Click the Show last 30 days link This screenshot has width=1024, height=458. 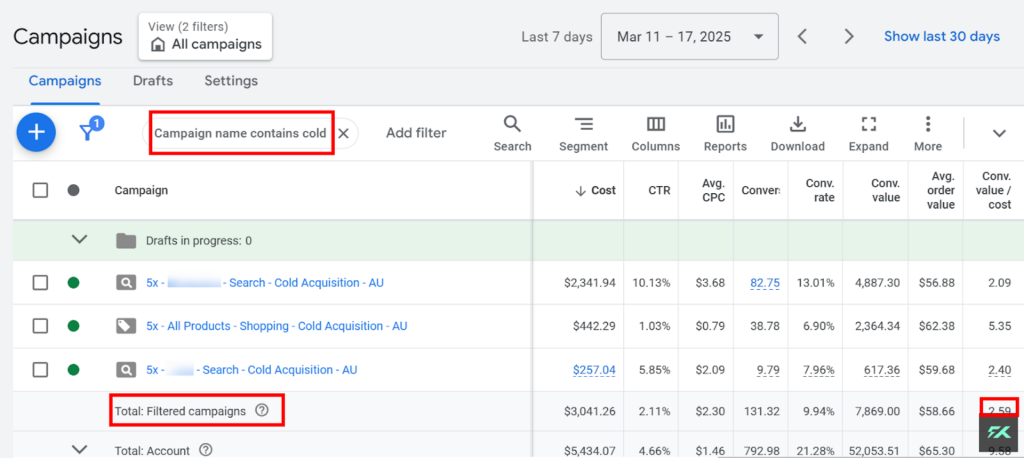pyautogui.click(x=942, y=37)
